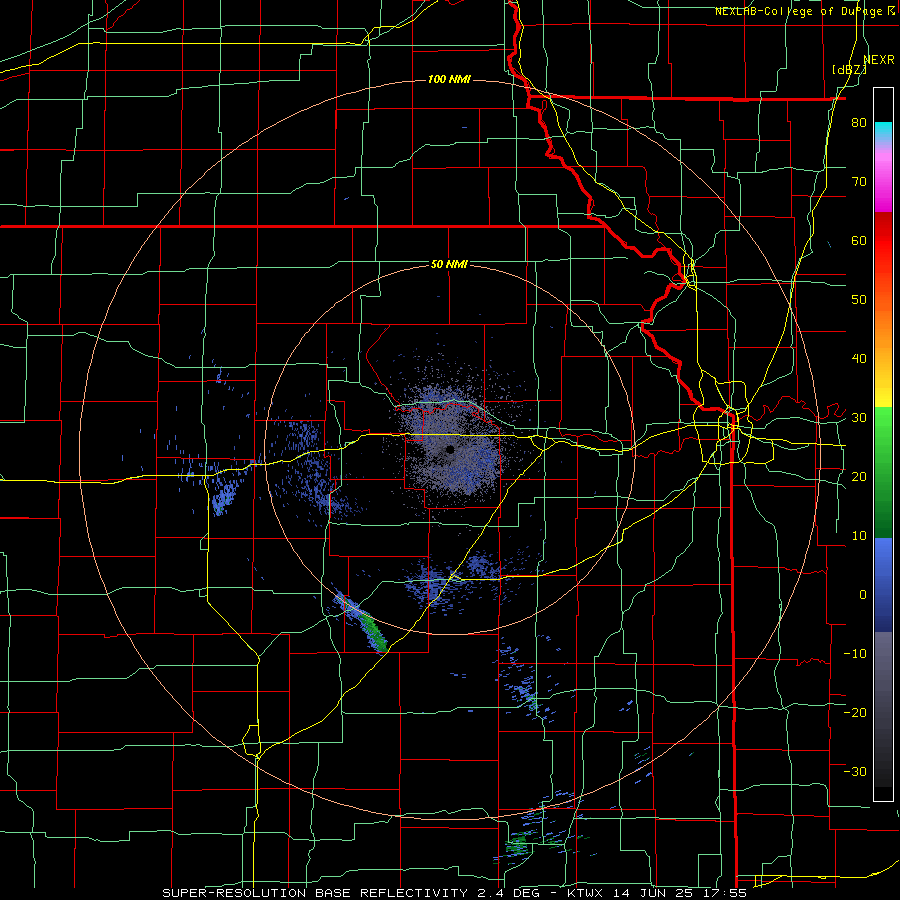
Task: Click the 70 value on the dBZ scale
Action: point(859,182)
